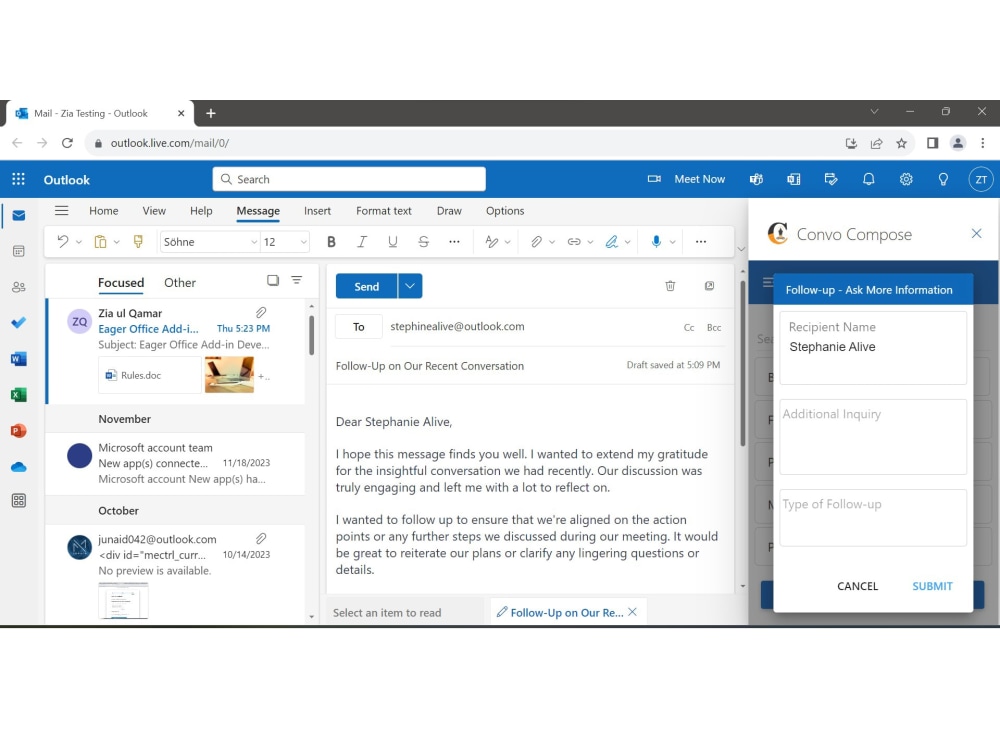
Task: Launch Microsoft Word from the sidebar
Action: click(18, 358)
